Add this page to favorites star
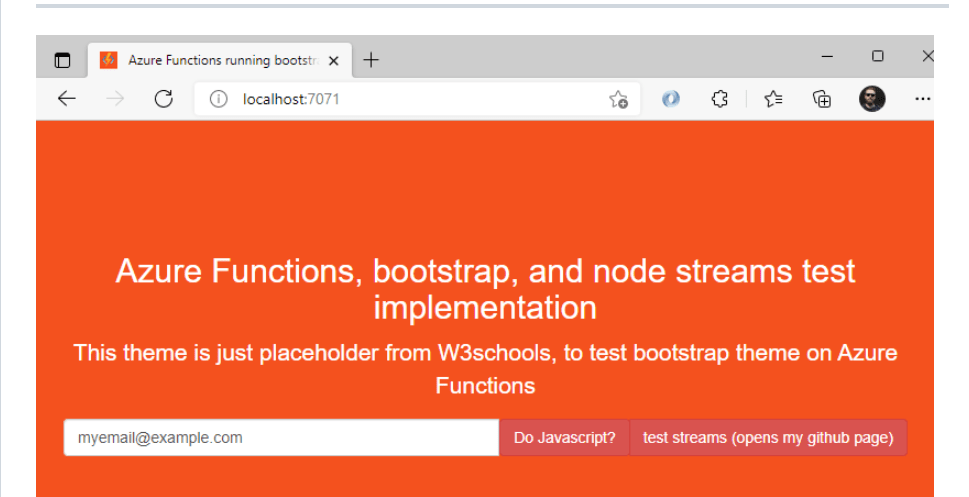This screenshot has height=497, width=969. [x=618, y=99]
